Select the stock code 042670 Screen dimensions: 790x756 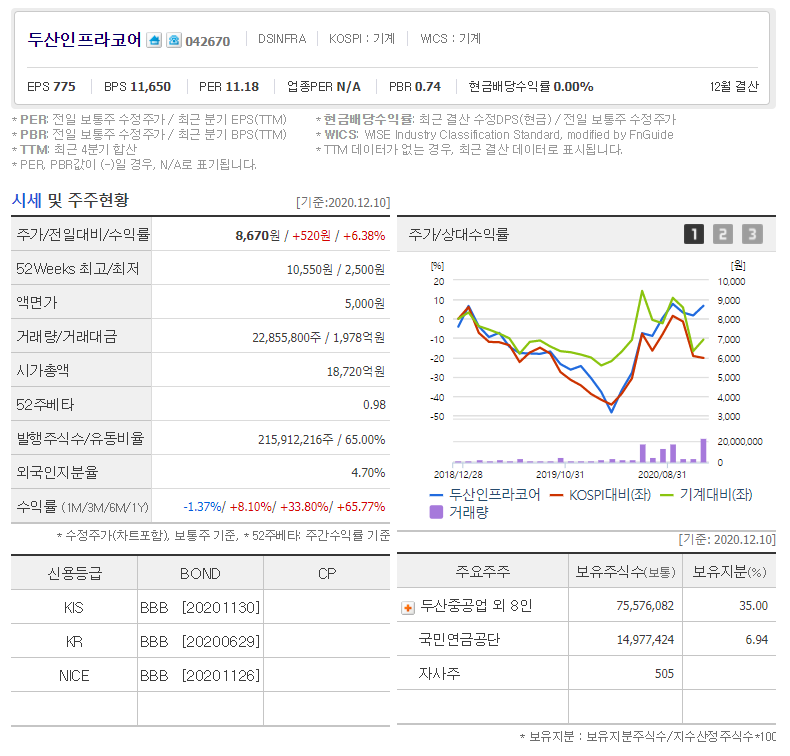pyautogui.click(x=208, y=41)
